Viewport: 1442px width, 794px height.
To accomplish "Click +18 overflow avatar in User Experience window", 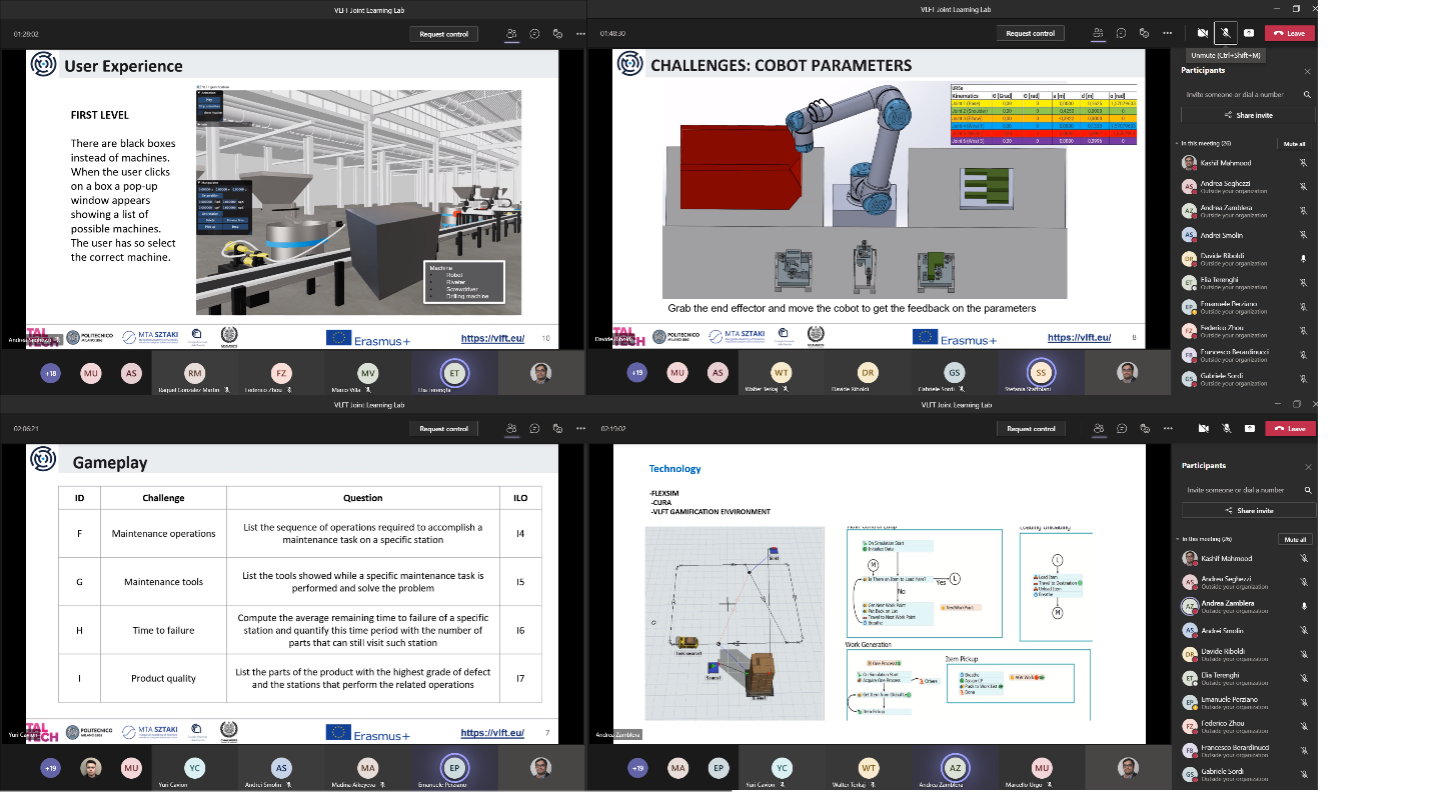I will [x=50, y=373].
